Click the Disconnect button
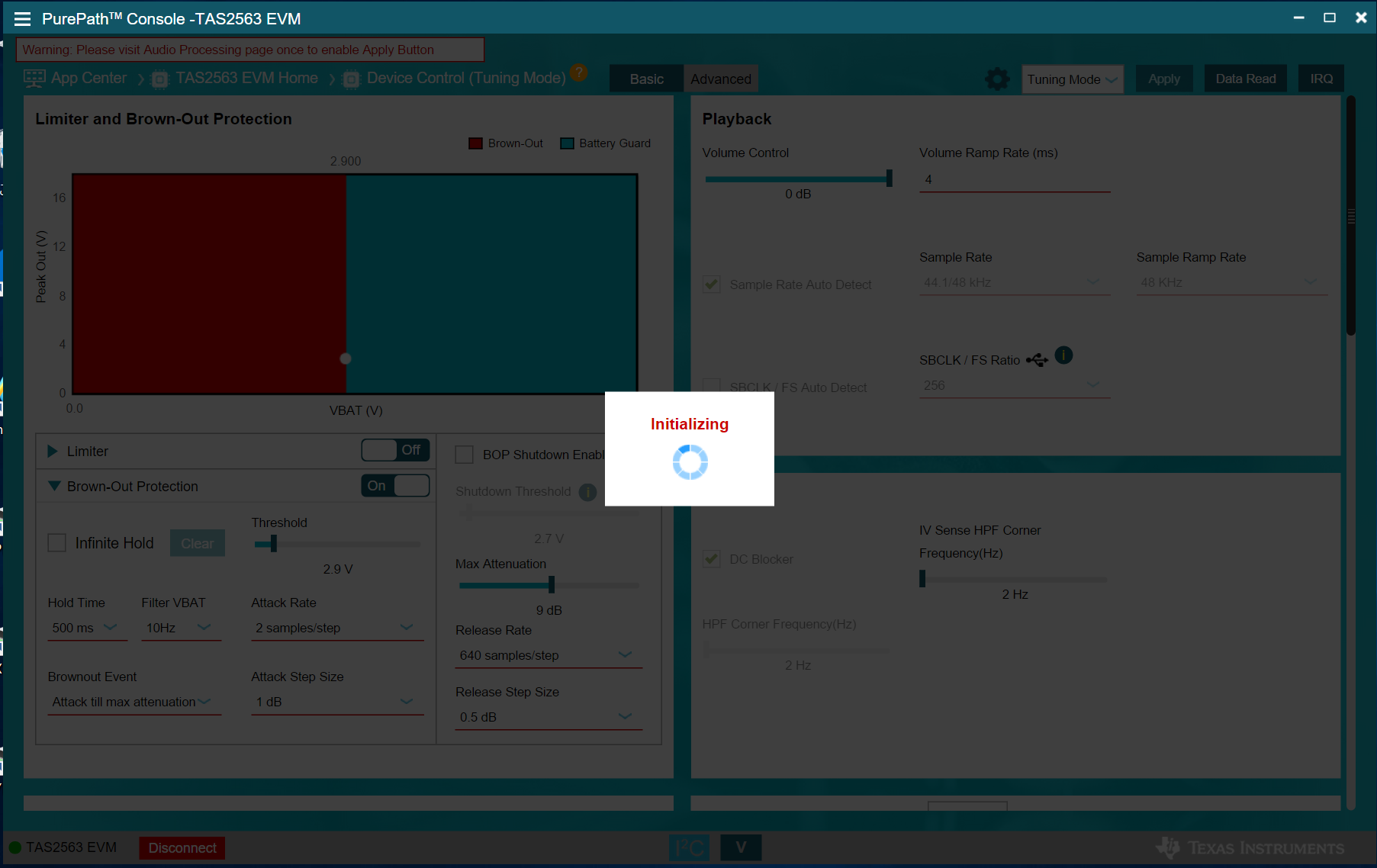Screen dimensions: 1377x868 click(x=182, y=848)
